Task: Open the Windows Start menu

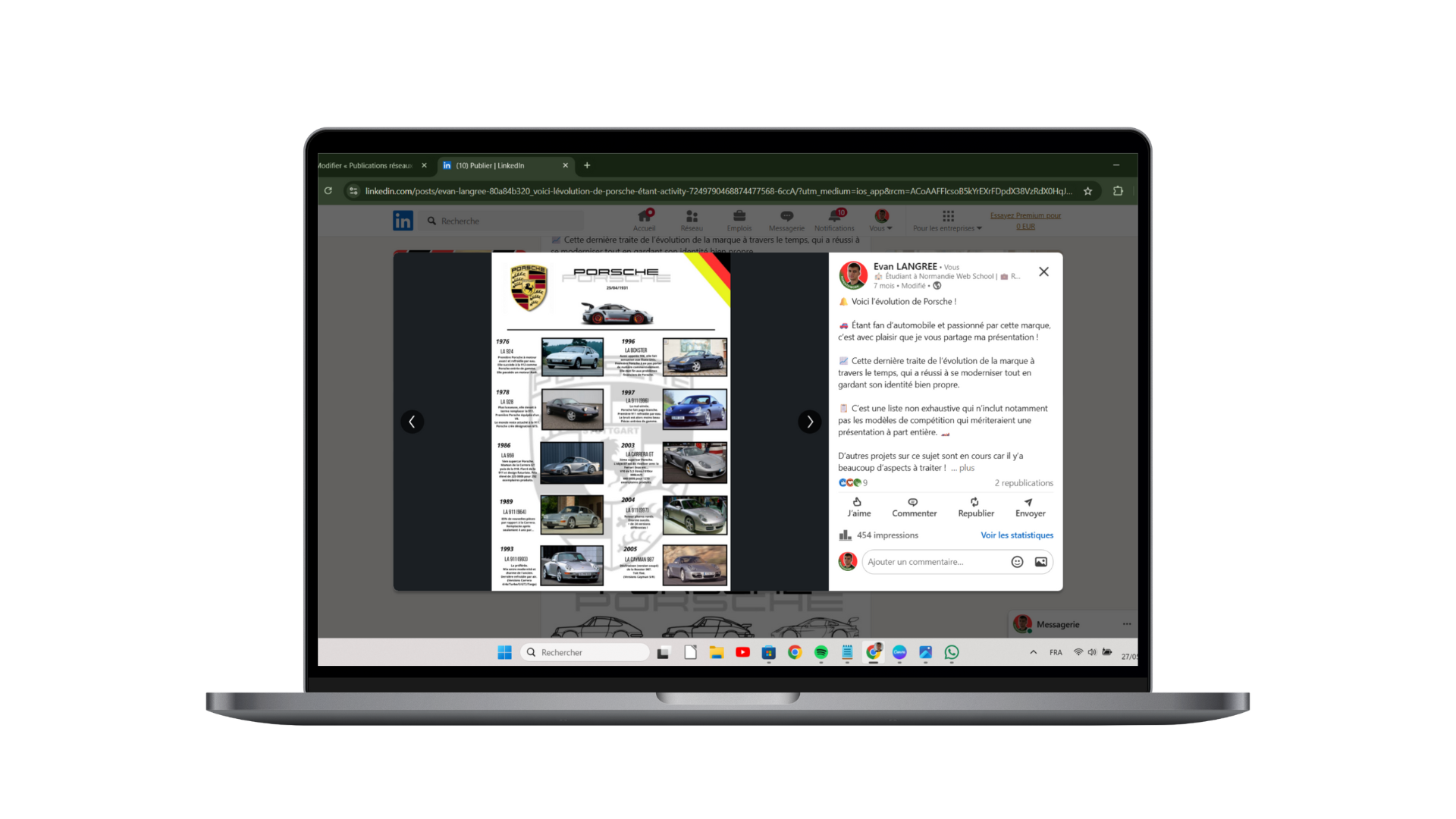Action: (504, 652)
